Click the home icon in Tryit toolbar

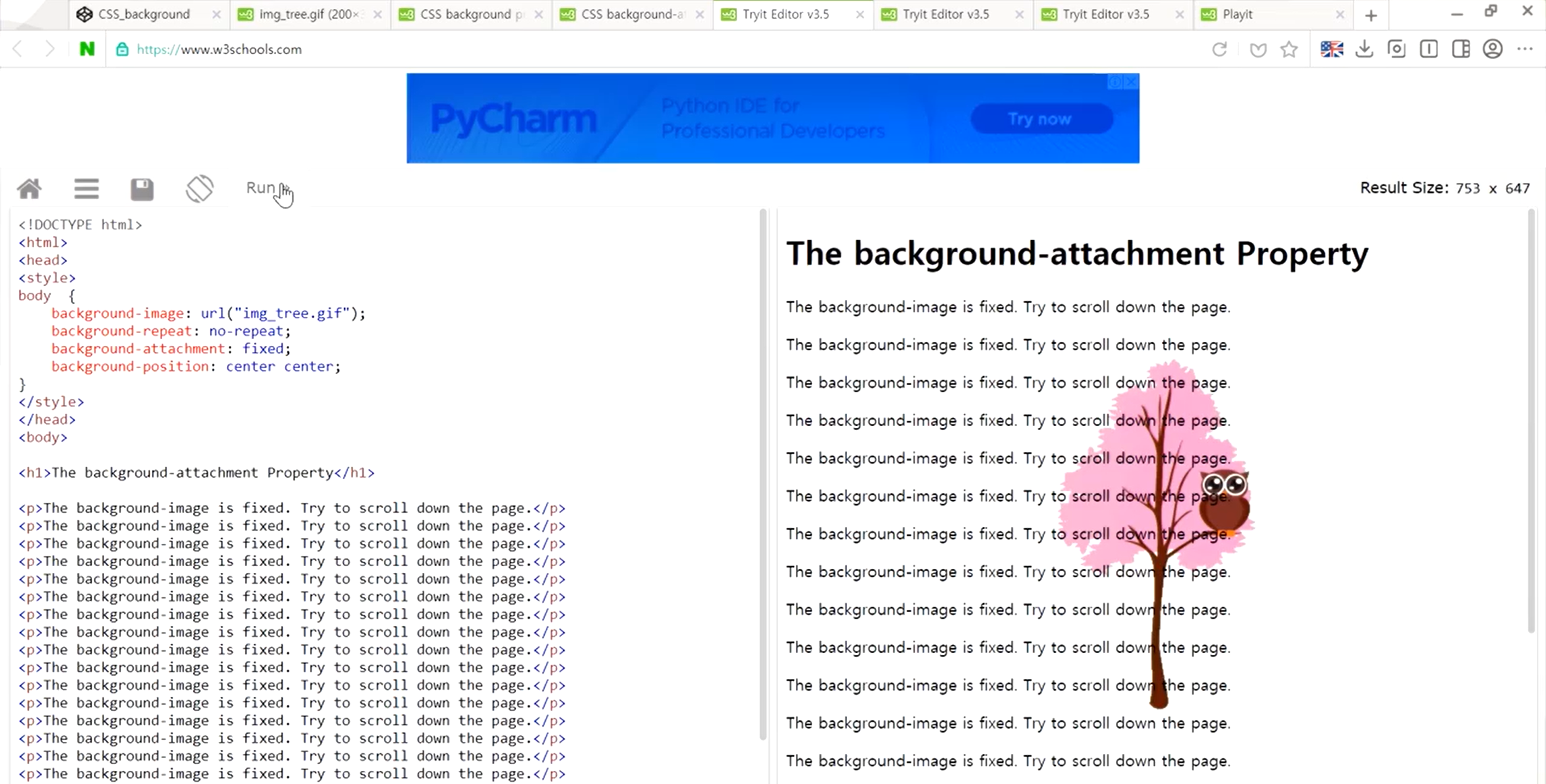(29, 189)
